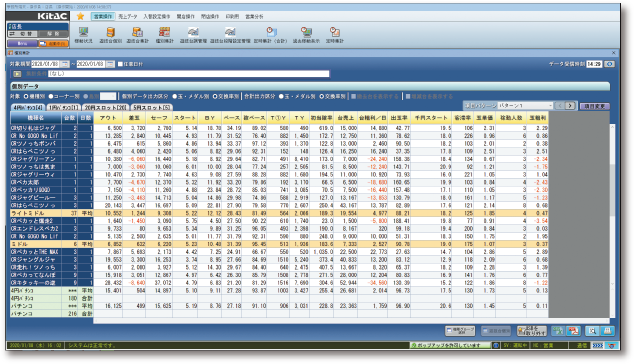
Task: Switch to the 5円スロット[5] tab
Action: pyautogui.click(x=152, y=108)
